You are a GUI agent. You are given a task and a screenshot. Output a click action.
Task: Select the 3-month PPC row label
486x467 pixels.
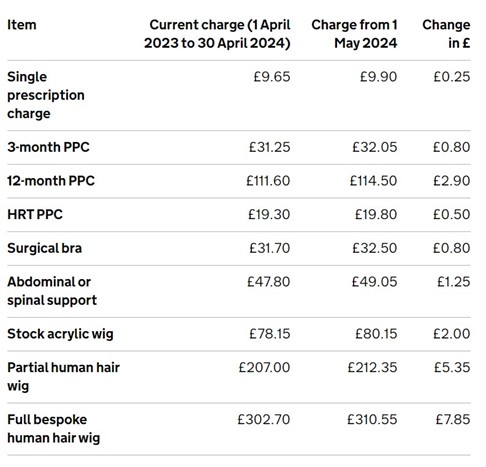48,147
